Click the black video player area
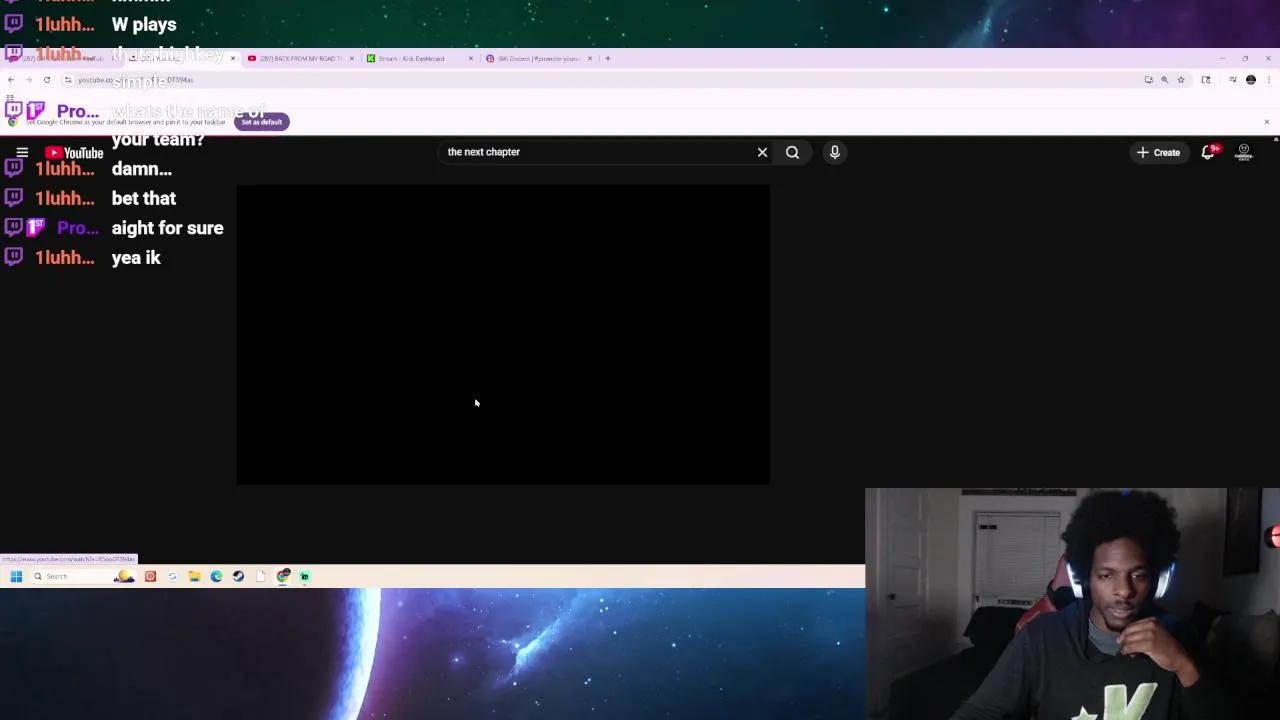This screenshot has width=1280, height=720. coord(503,334)
